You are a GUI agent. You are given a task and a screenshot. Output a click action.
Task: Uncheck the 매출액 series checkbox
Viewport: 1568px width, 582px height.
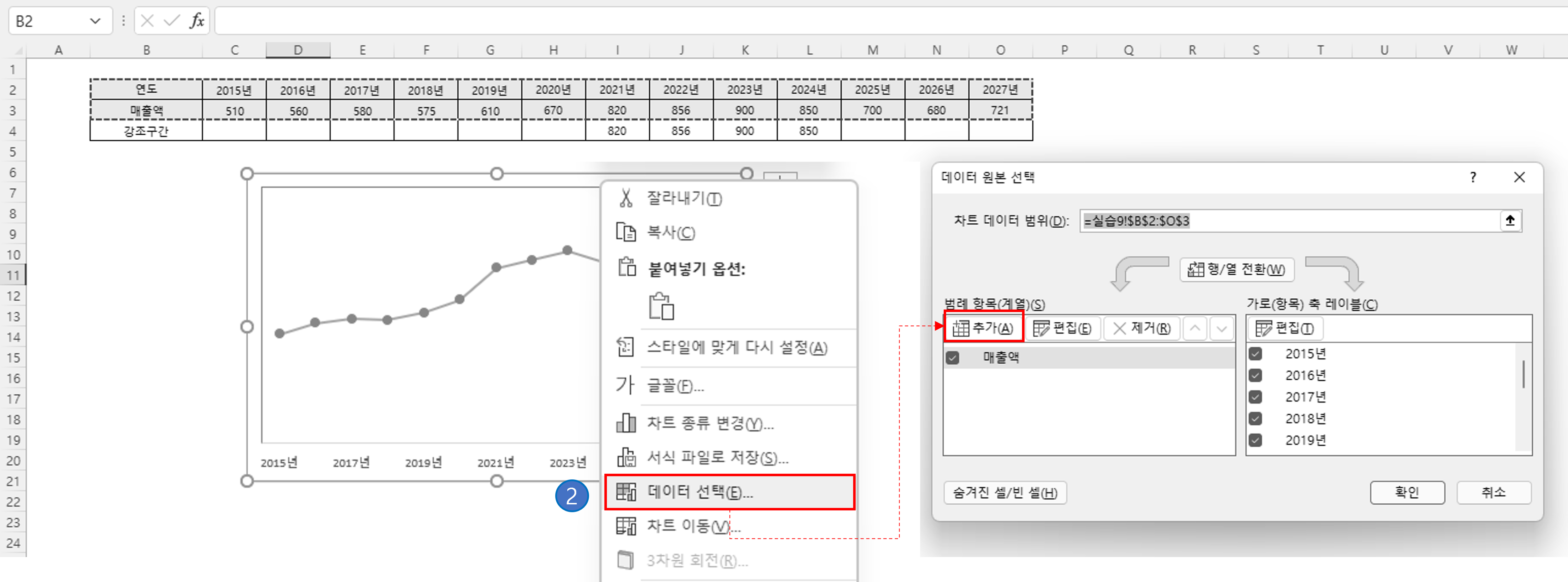[953, 358]
